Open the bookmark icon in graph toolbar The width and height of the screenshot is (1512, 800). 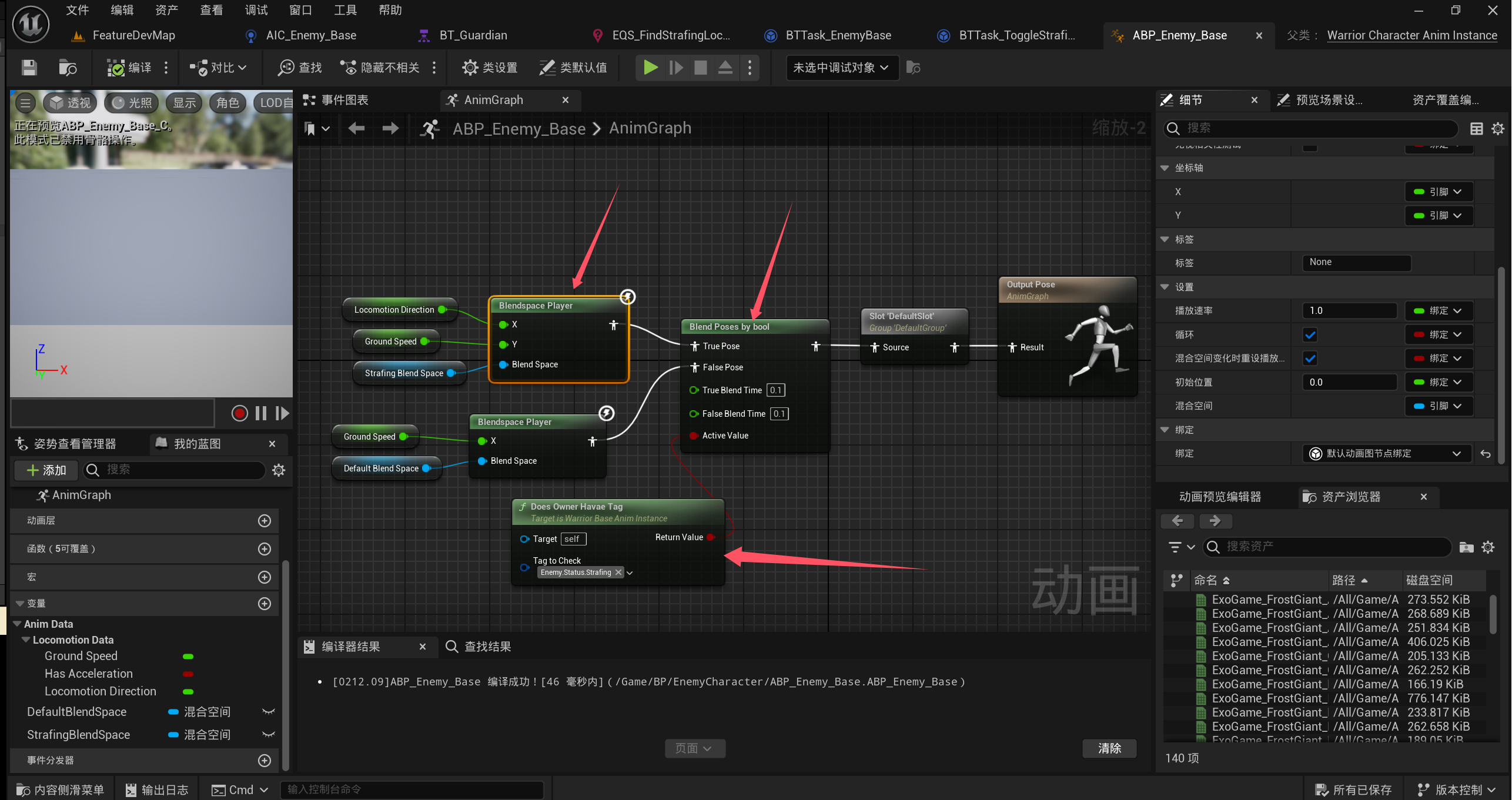tap(310, 128)
